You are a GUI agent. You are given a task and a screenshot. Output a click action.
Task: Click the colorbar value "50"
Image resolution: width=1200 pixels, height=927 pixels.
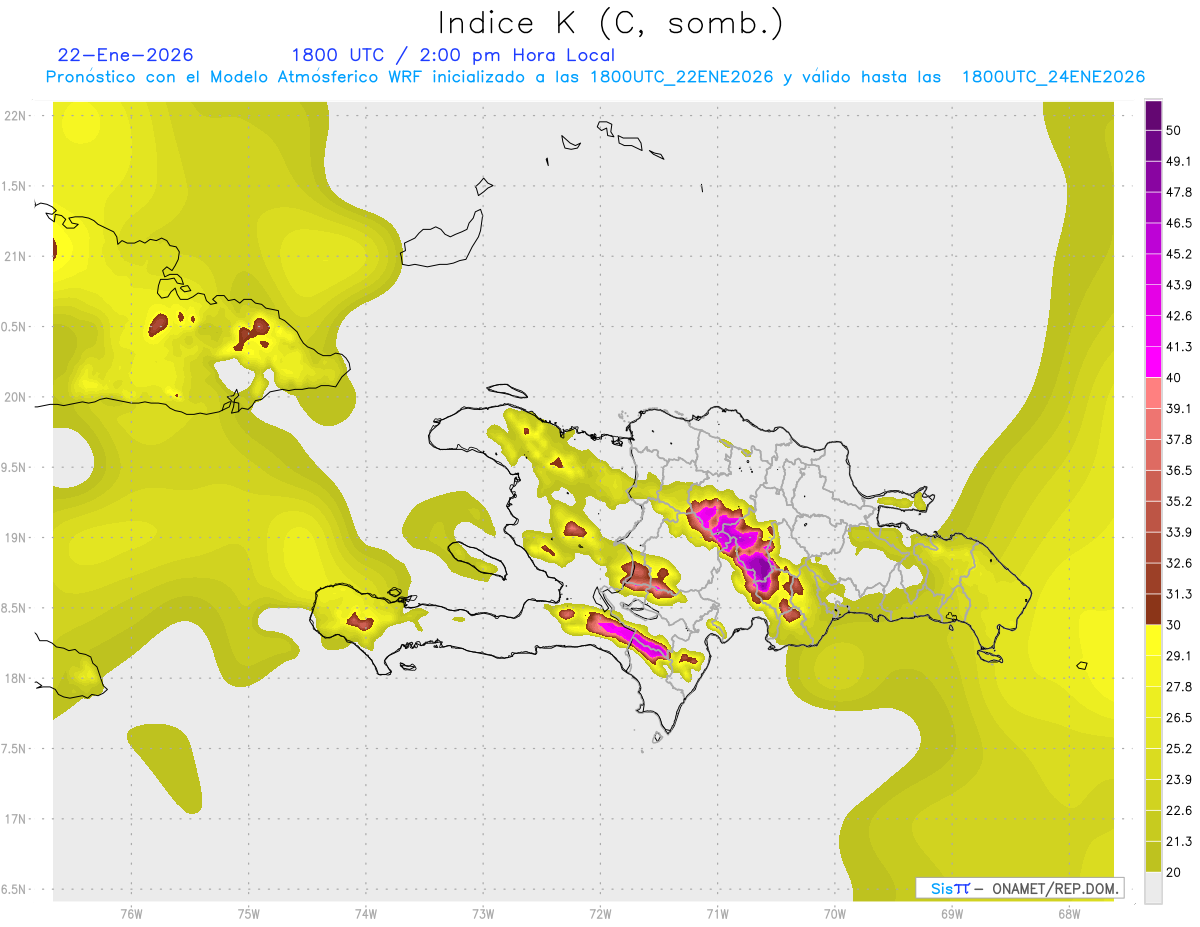coord(1174,130)
